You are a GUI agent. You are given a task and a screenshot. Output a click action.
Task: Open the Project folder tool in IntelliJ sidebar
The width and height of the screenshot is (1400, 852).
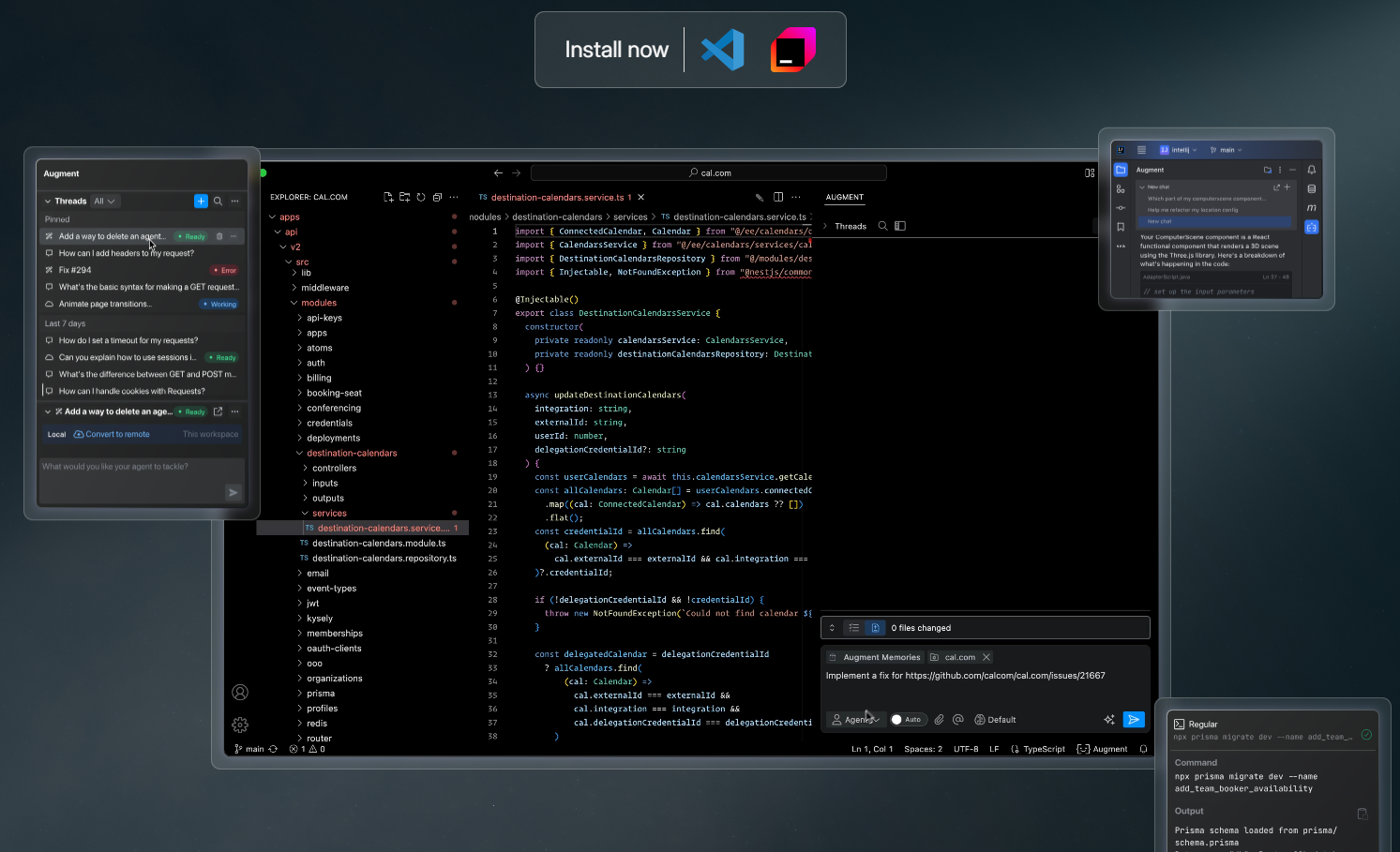point(1120,170)
